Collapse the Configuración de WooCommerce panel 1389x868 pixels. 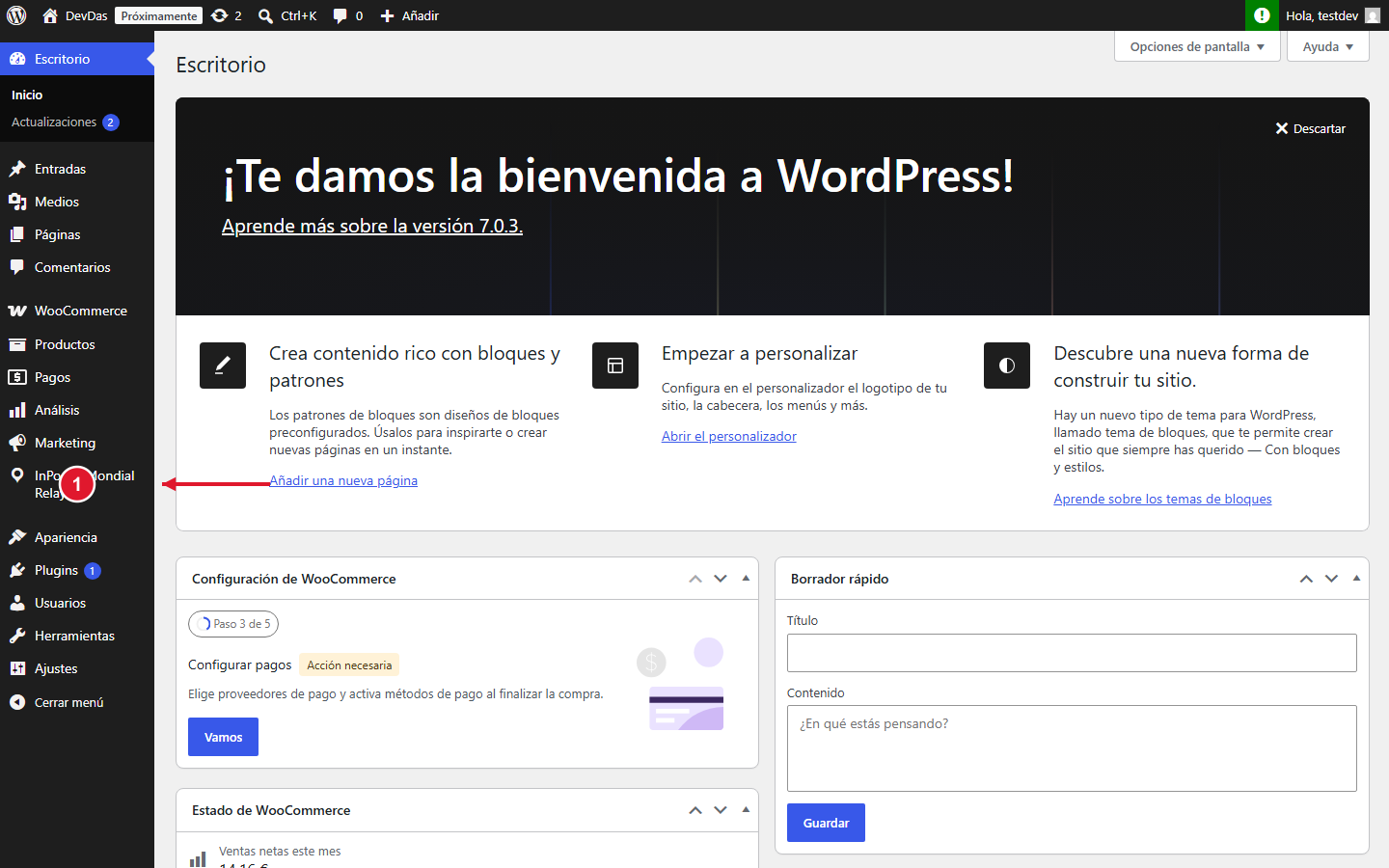[x=746, y=579]
